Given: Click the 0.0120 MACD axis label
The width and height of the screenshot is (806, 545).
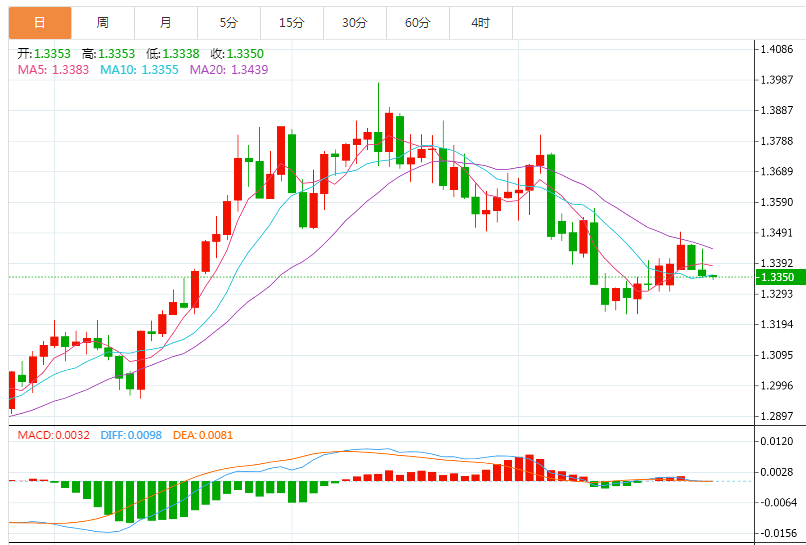Looking at the screenshot, I should (777, 441).
